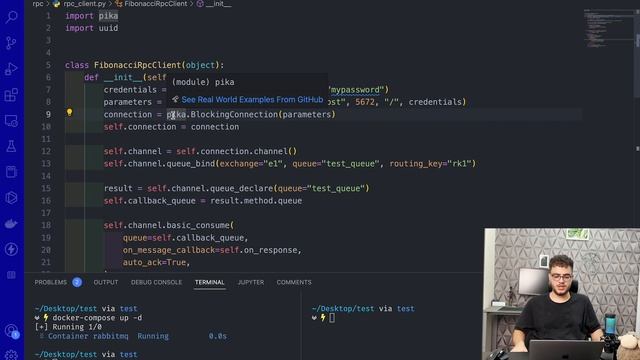Click the port number 5672 on line 8
The image size is (640, 360).
point(365,102)
